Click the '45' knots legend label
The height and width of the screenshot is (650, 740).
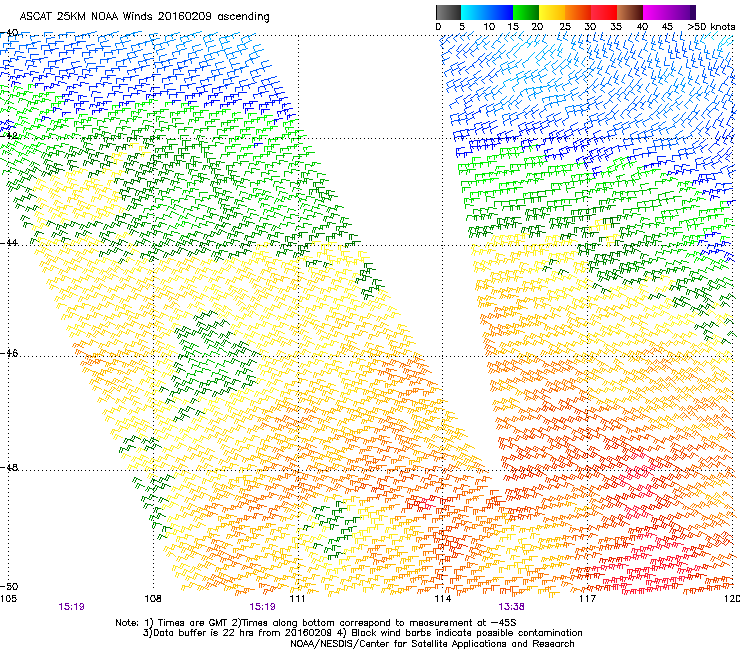[x=667, y=27]
